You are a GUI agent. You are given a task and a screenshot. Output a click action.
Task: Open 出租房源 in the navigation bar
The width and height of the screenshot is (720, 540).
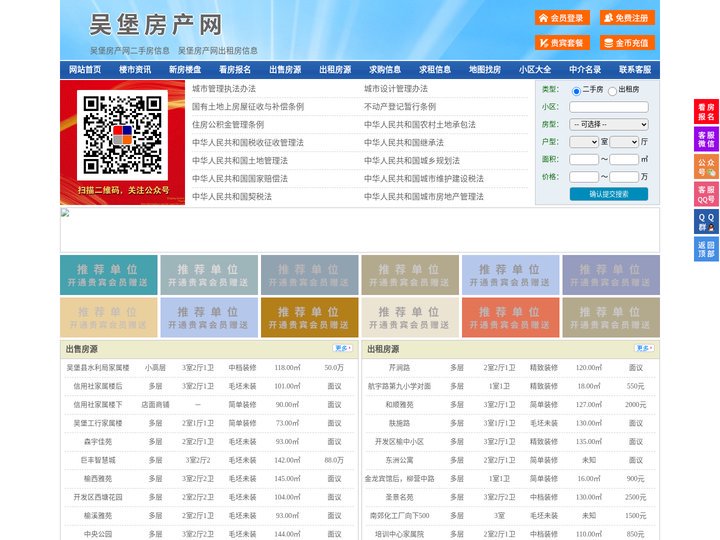coord(335,70)
